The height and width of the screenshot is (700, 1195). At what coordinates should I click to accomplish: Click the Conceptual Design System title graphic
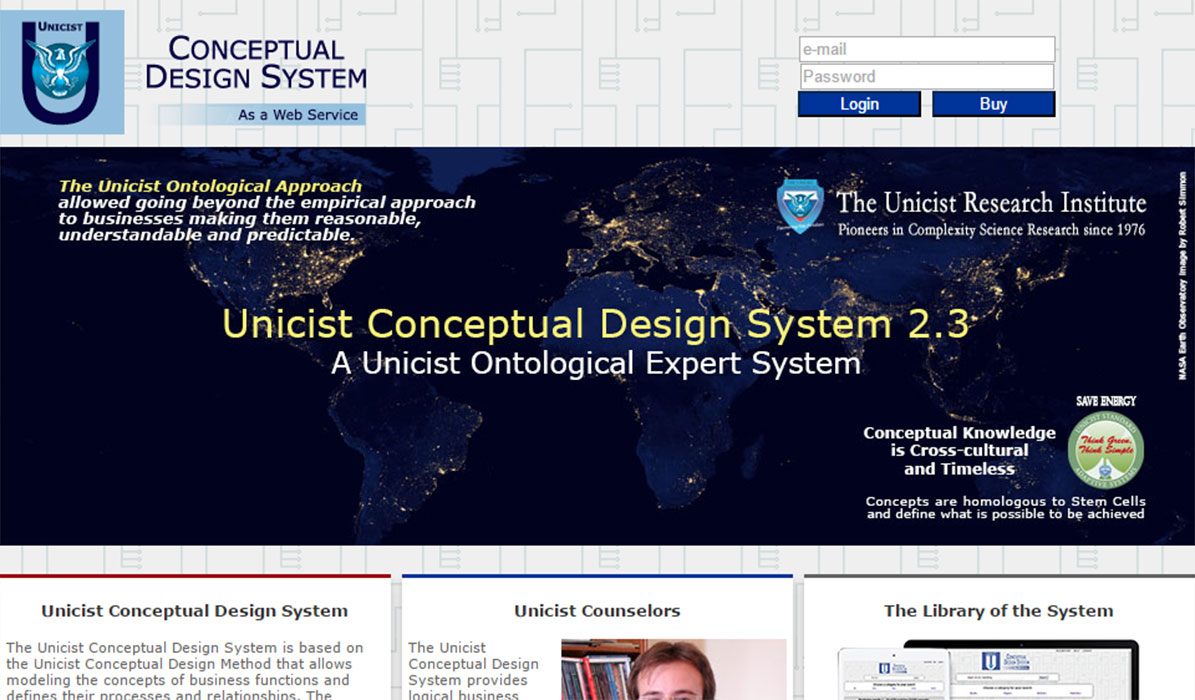point(256,63)
